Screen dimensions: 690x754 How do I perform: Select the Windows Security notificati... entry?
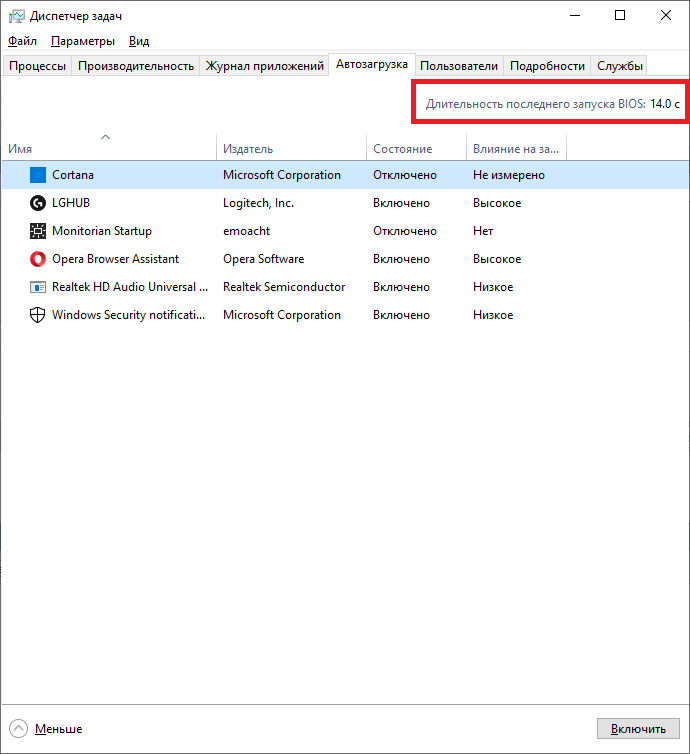(128, 315)
